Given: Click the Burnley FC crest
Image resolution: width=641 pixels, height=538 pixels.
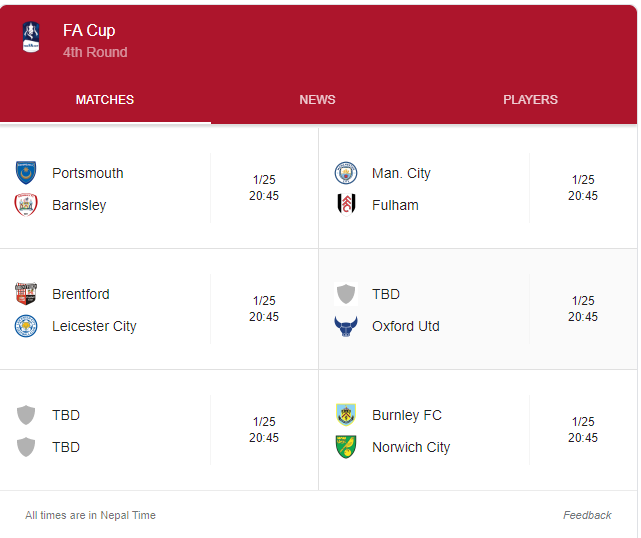Looking at the screenshot, I should pyautogui.click(x=346, y=415).
